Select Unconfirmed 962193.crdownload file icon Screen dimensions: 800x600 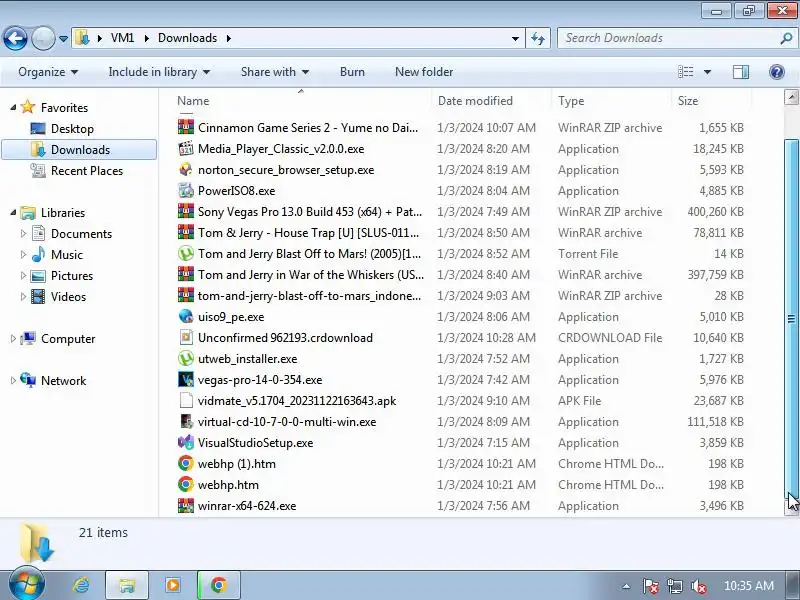[186, 337]
